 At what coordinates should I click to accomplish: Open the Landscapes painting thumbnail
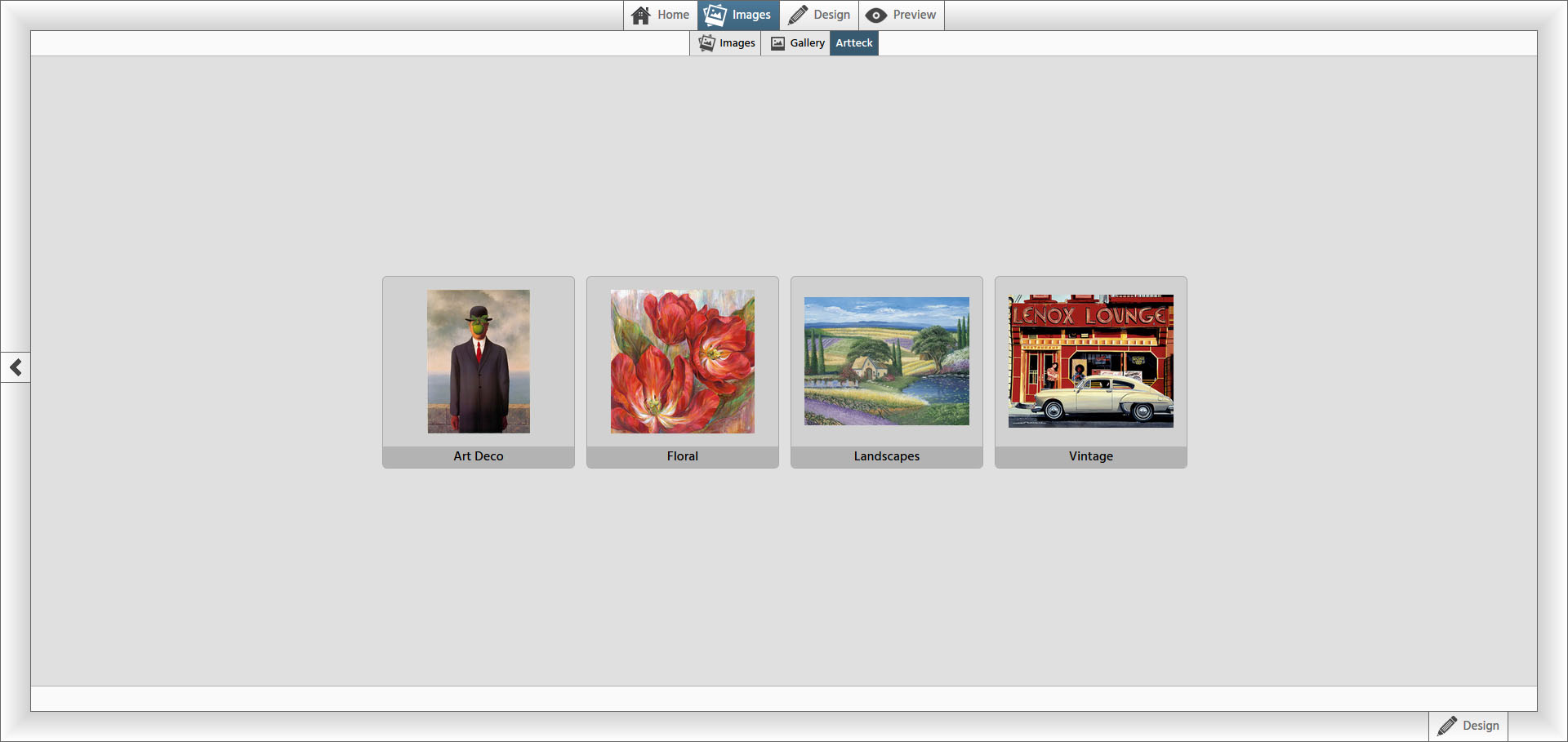tap(887, 361)
